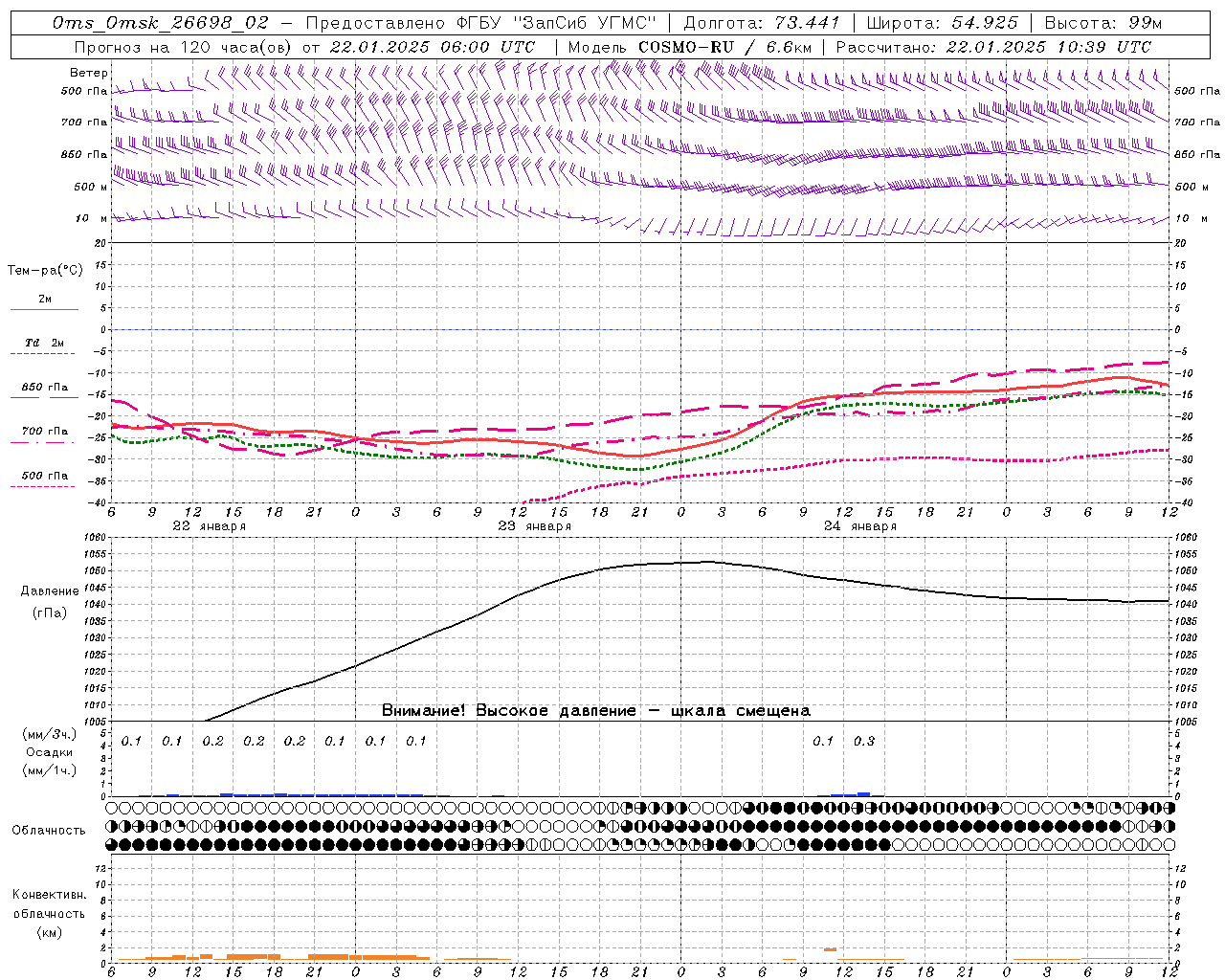Click the Ветер wind section label
Viewport: 1225px width, 980px height.
click(89, 73)
